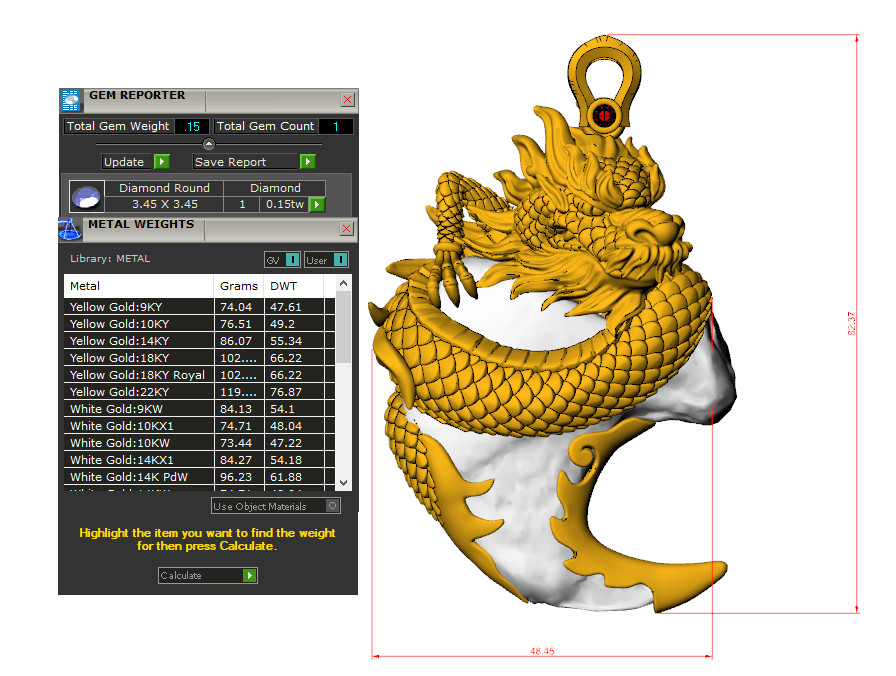
Task: Sort by the Grams column header
Action: click(x=239, y=286)
